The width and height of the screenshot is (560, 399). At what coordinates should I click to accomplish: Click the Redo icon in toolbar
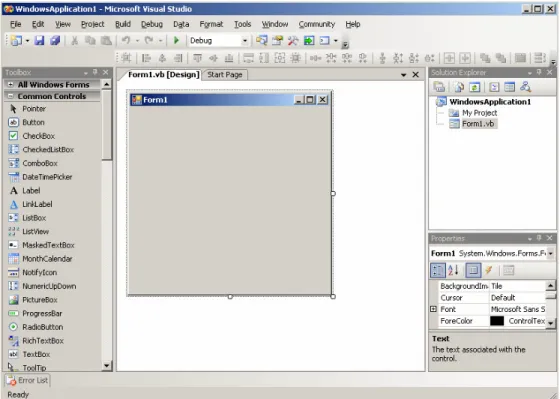coord(149,40)
